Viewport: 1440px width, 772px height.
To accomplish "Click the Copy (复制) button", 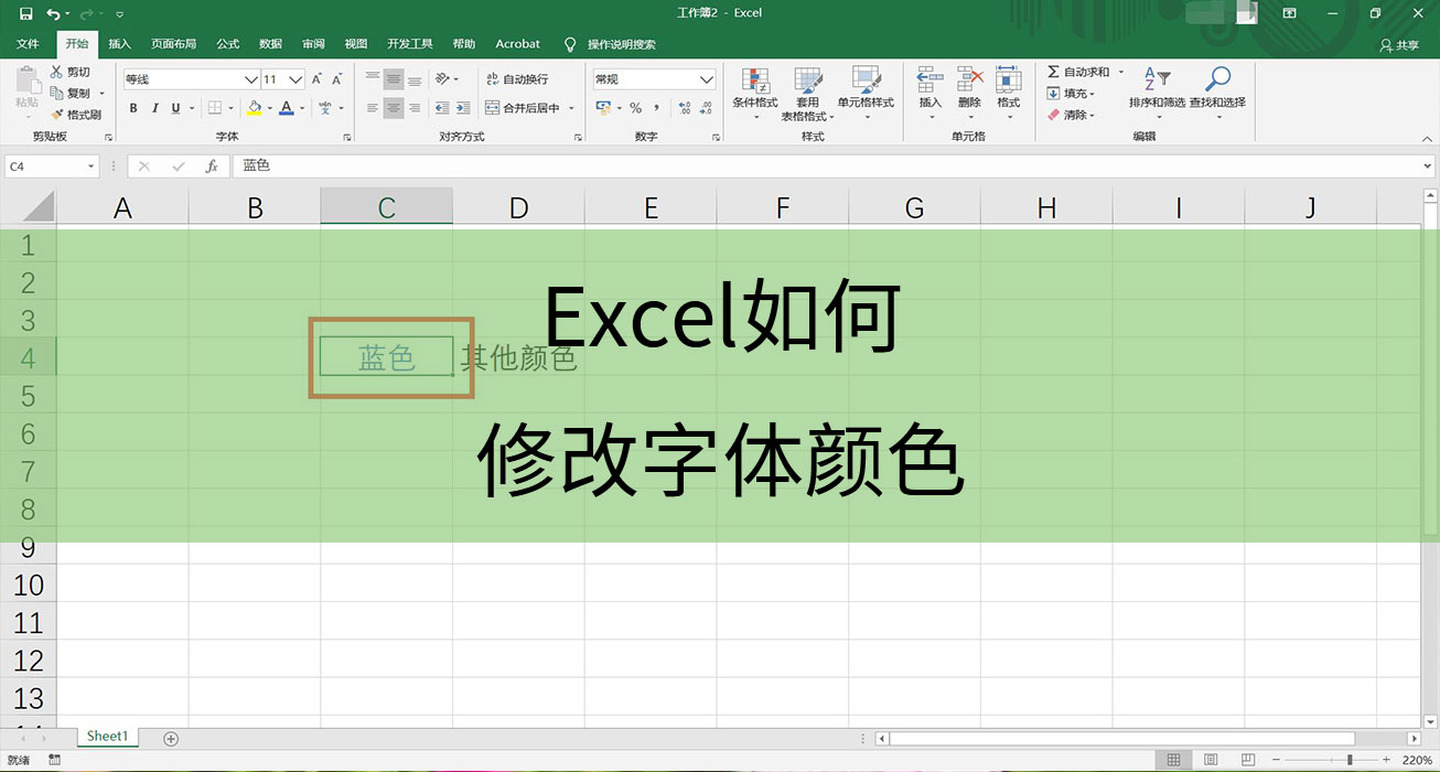I will 70,93.
